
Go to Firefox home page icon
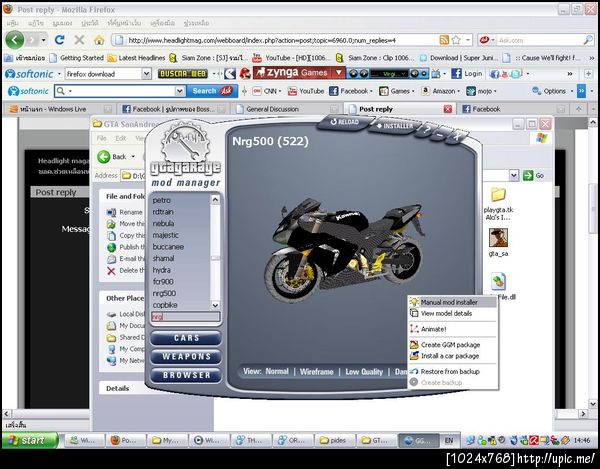coord(99,40)
